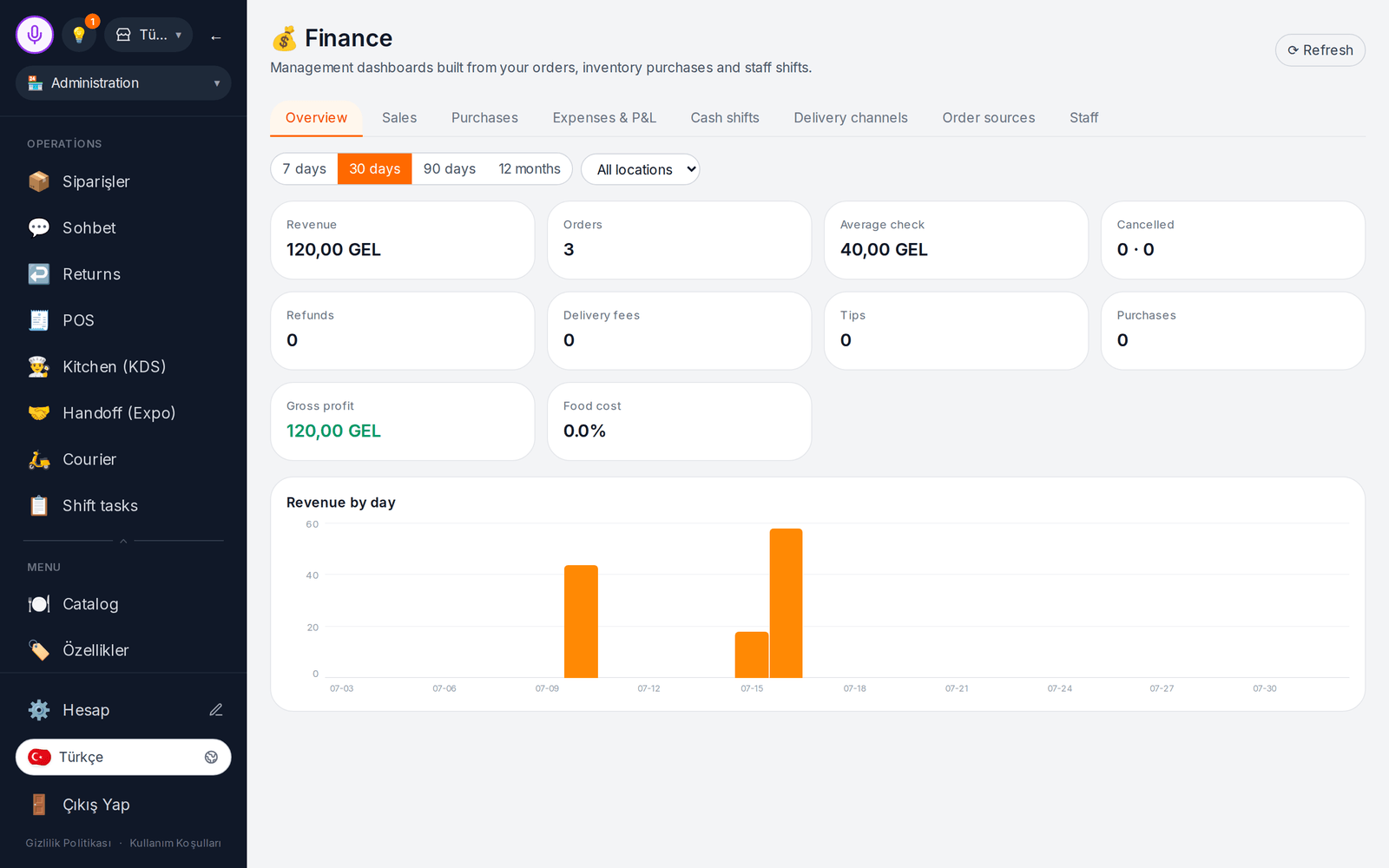This screenshot has width=1389, height=868.
Task: Go to Kitchen (KDS) chef icon
Action: point(39,366)
